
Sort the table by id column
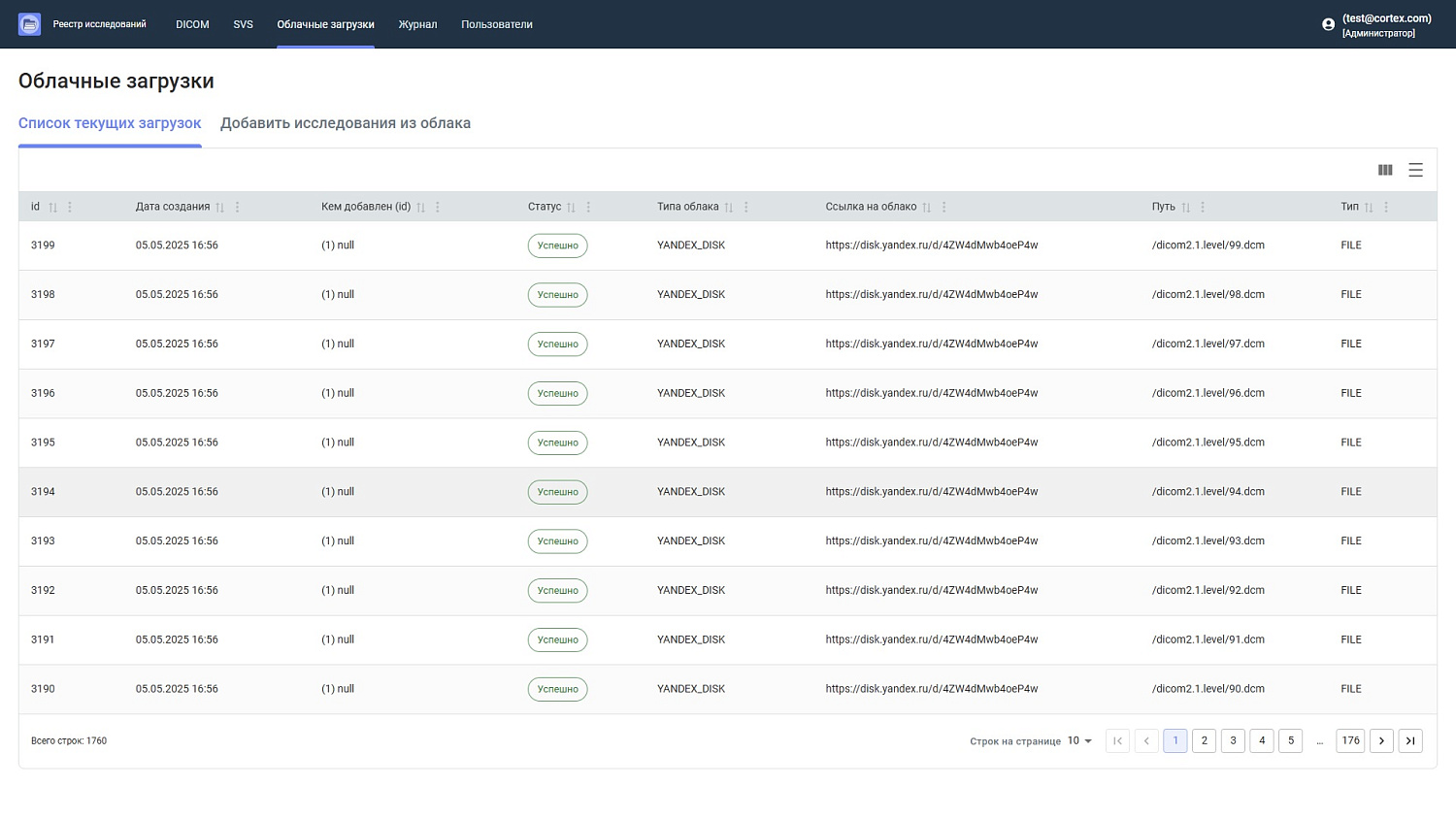tap(53, 207)
